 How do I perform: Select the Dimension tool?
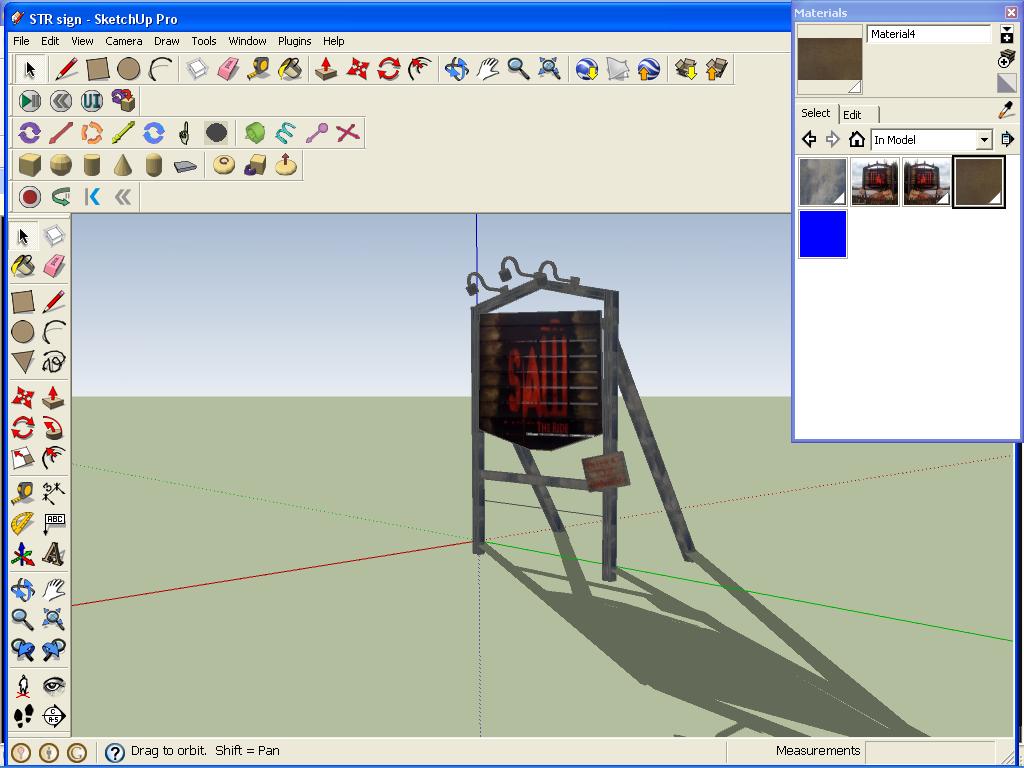[x=54, y=492]
